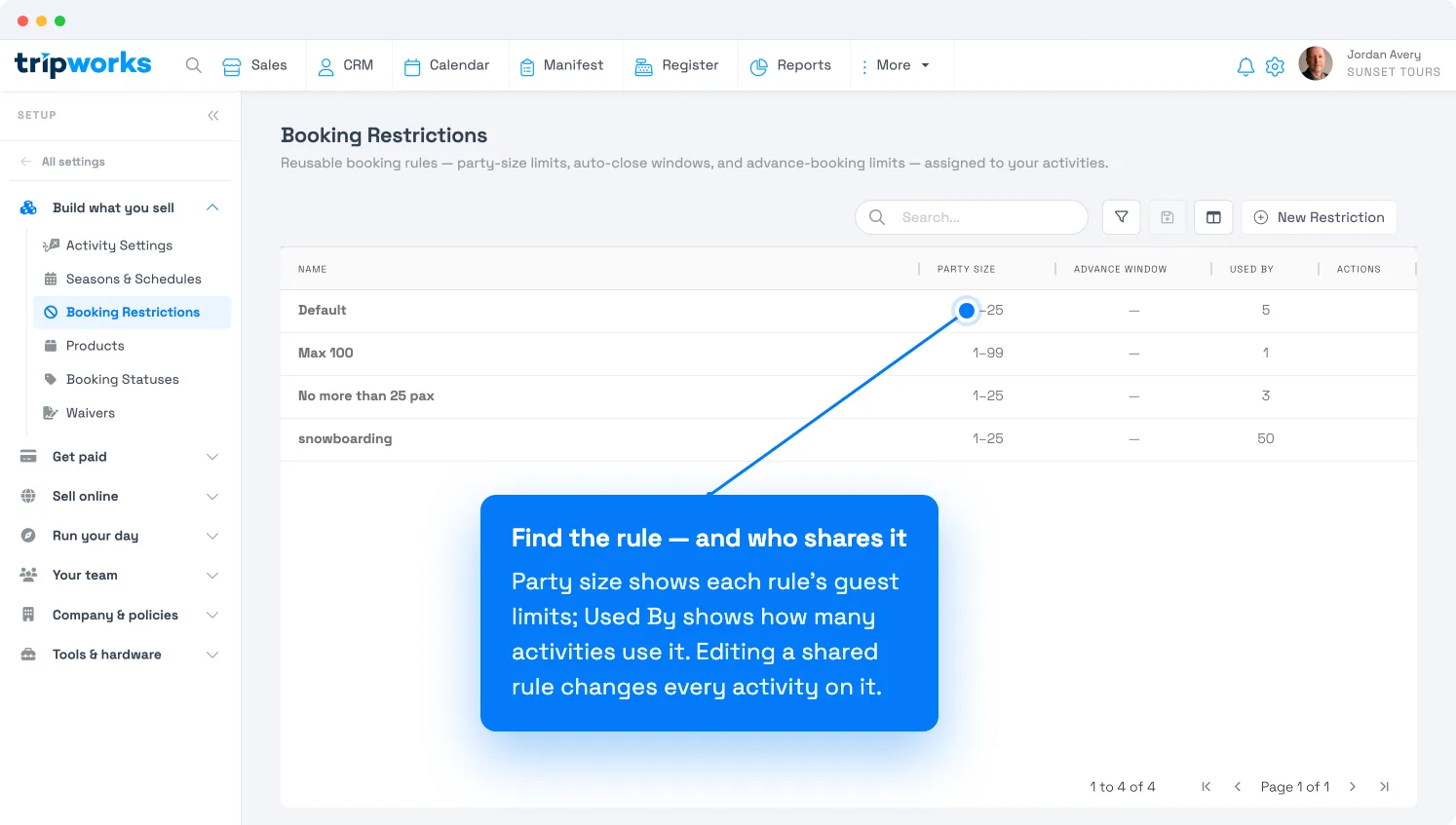The width and height of the screenshot is (1456, 825).
Task: Open global search magnifier icon in top bar
Action: (x=194, y=65)
